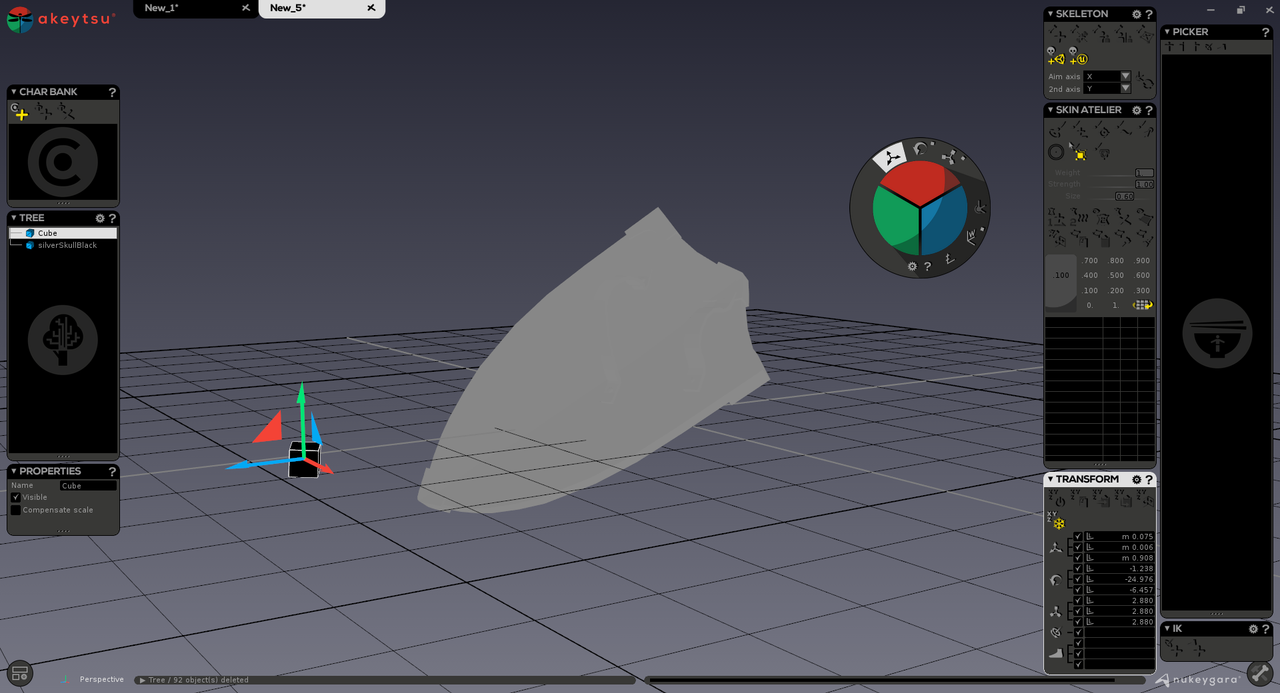
Task: Collapse the Properties panel
Action: [14, 471]
